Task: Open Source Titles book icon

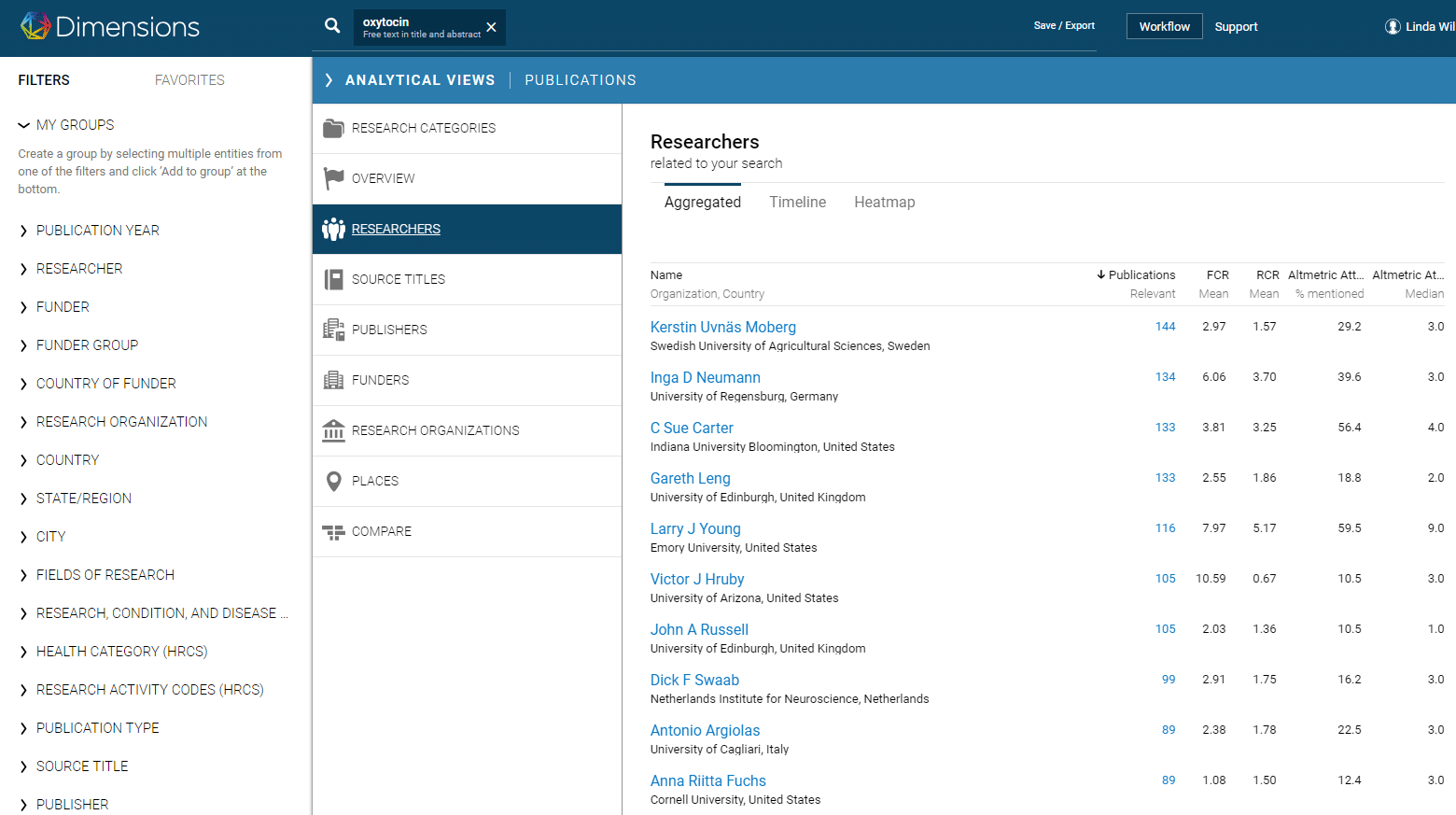Action: (x=333, y=279)
